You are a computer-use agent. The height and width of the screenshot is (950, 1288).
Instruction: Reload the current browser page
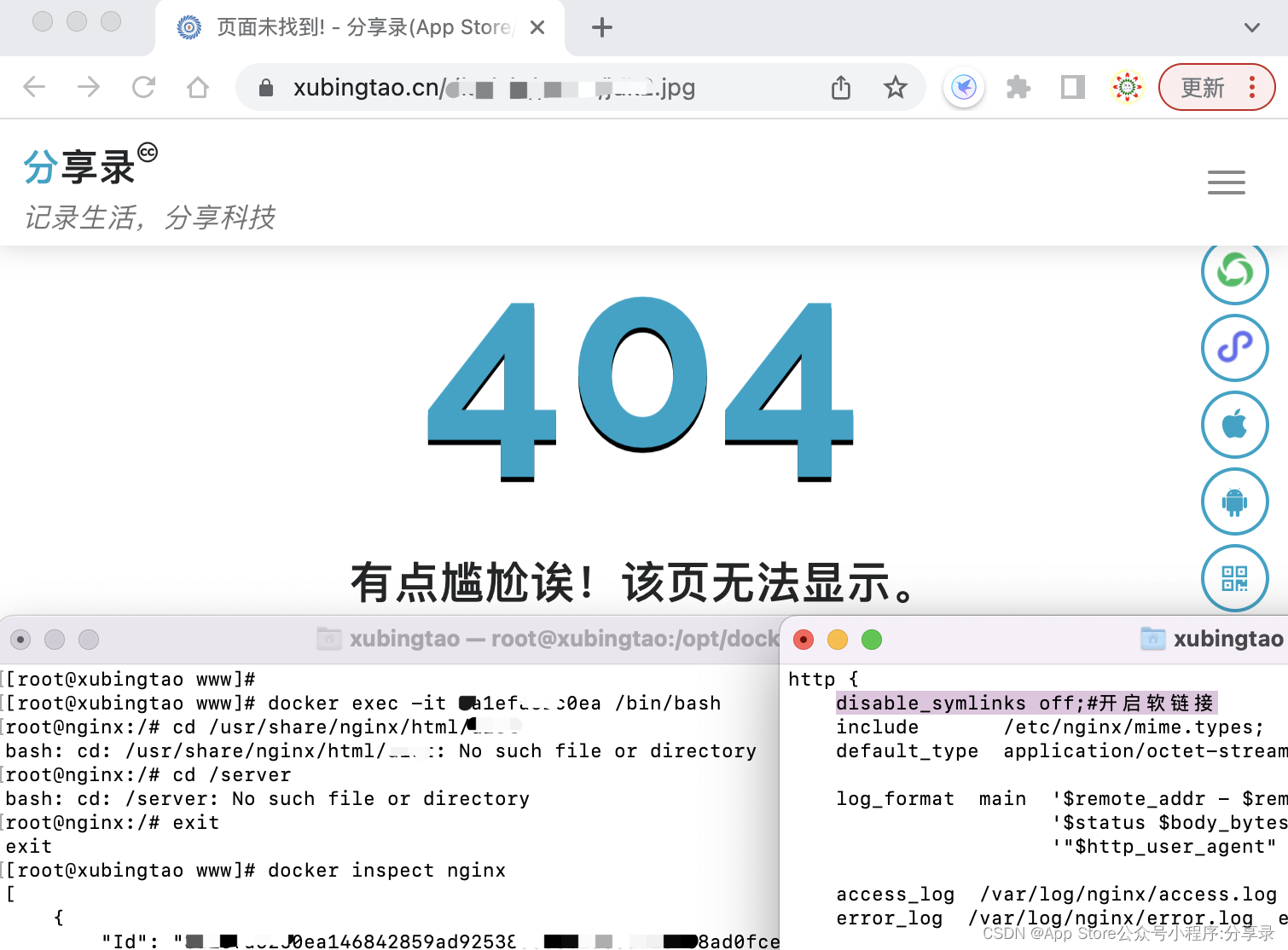143,87
